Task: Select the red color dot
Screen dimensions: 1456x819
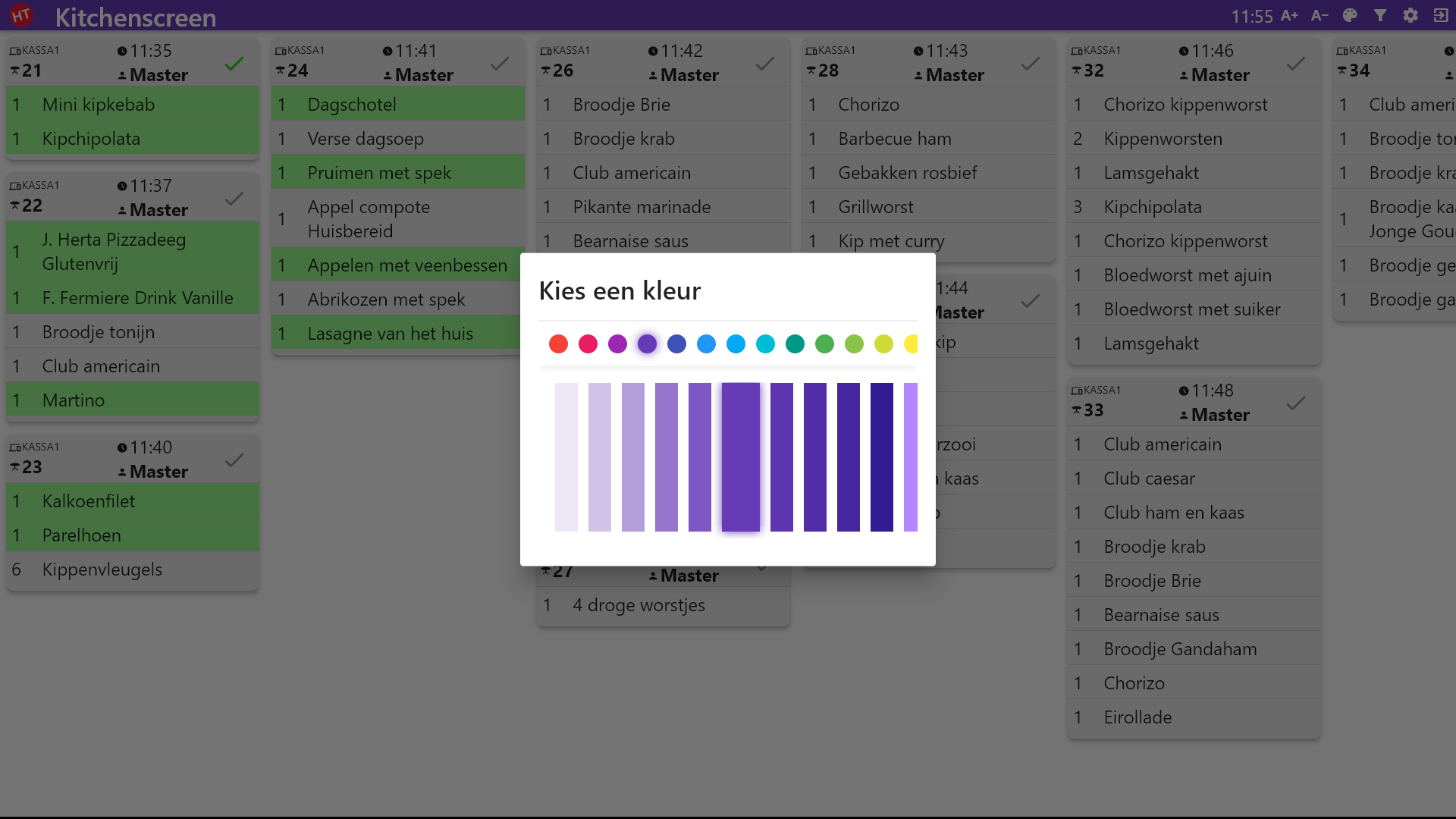Action: point(558,344)
